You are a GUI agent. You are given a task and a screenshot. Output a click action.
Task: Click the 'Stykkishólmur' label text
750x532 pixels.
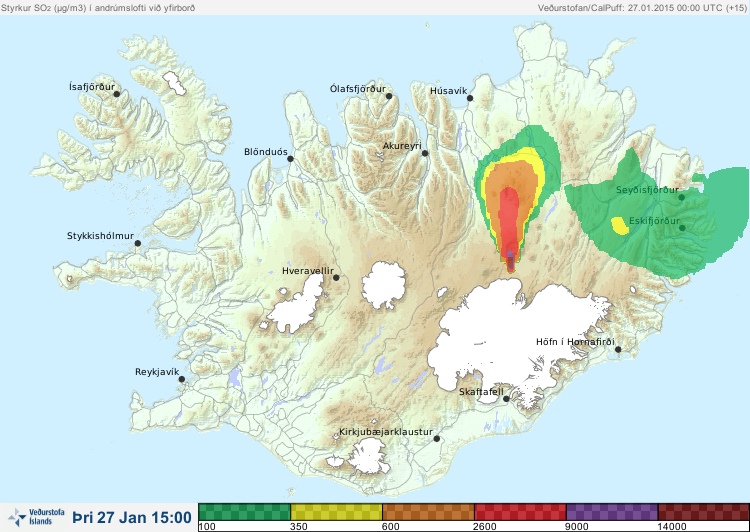click(100, 236)
